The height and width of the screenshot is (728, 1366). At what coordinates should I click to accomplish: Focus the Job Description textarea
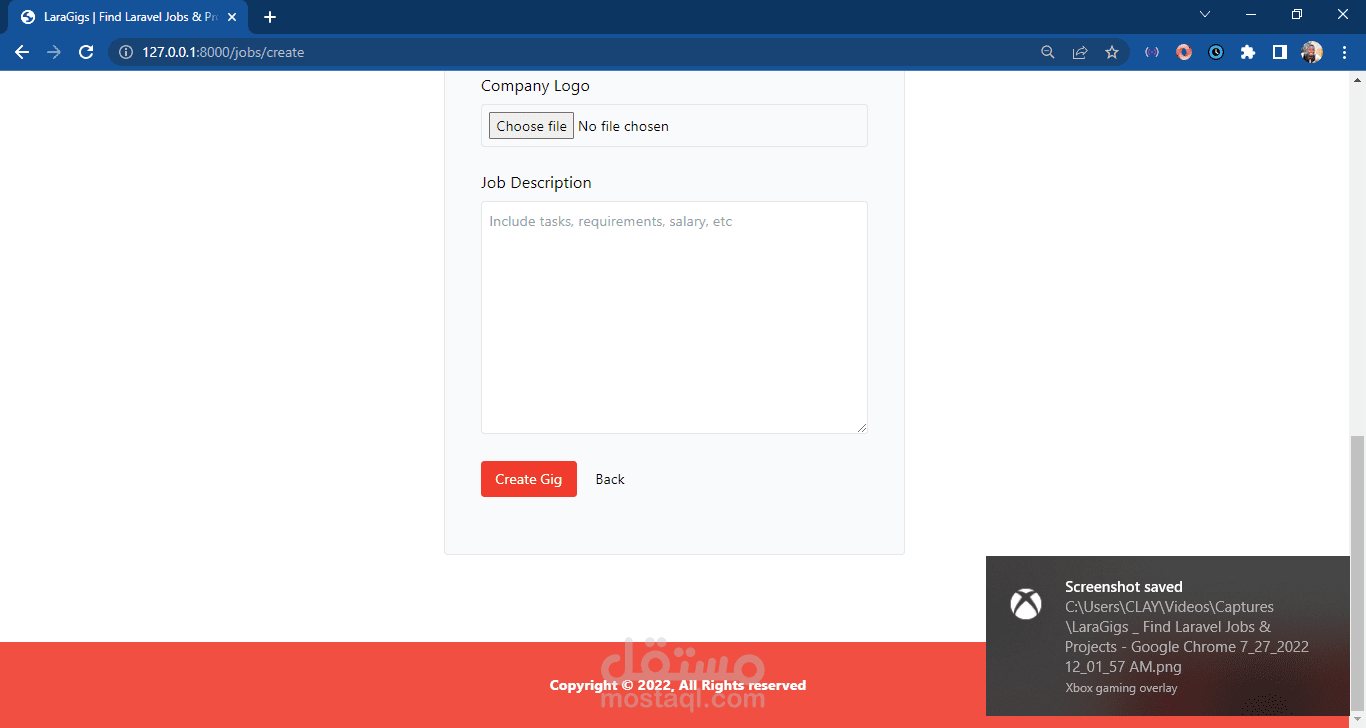point(674,317)
